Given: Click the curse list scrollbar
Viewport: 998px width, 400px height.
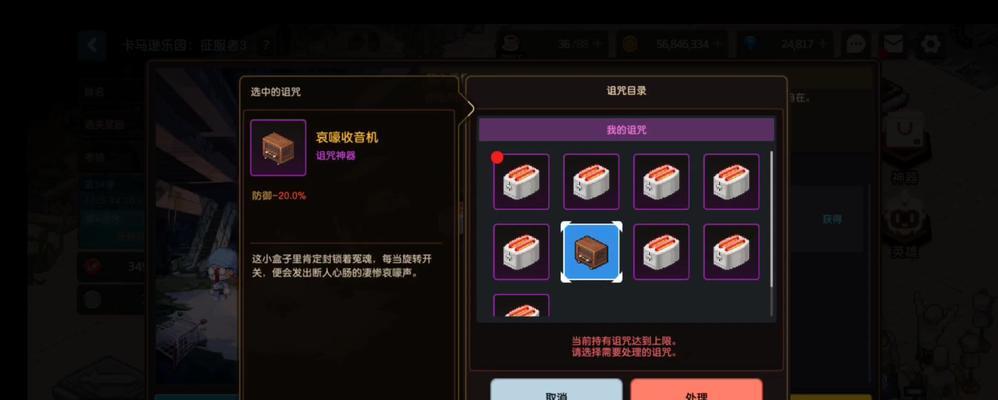Looking at the screenshot, I should click(772, 233).
